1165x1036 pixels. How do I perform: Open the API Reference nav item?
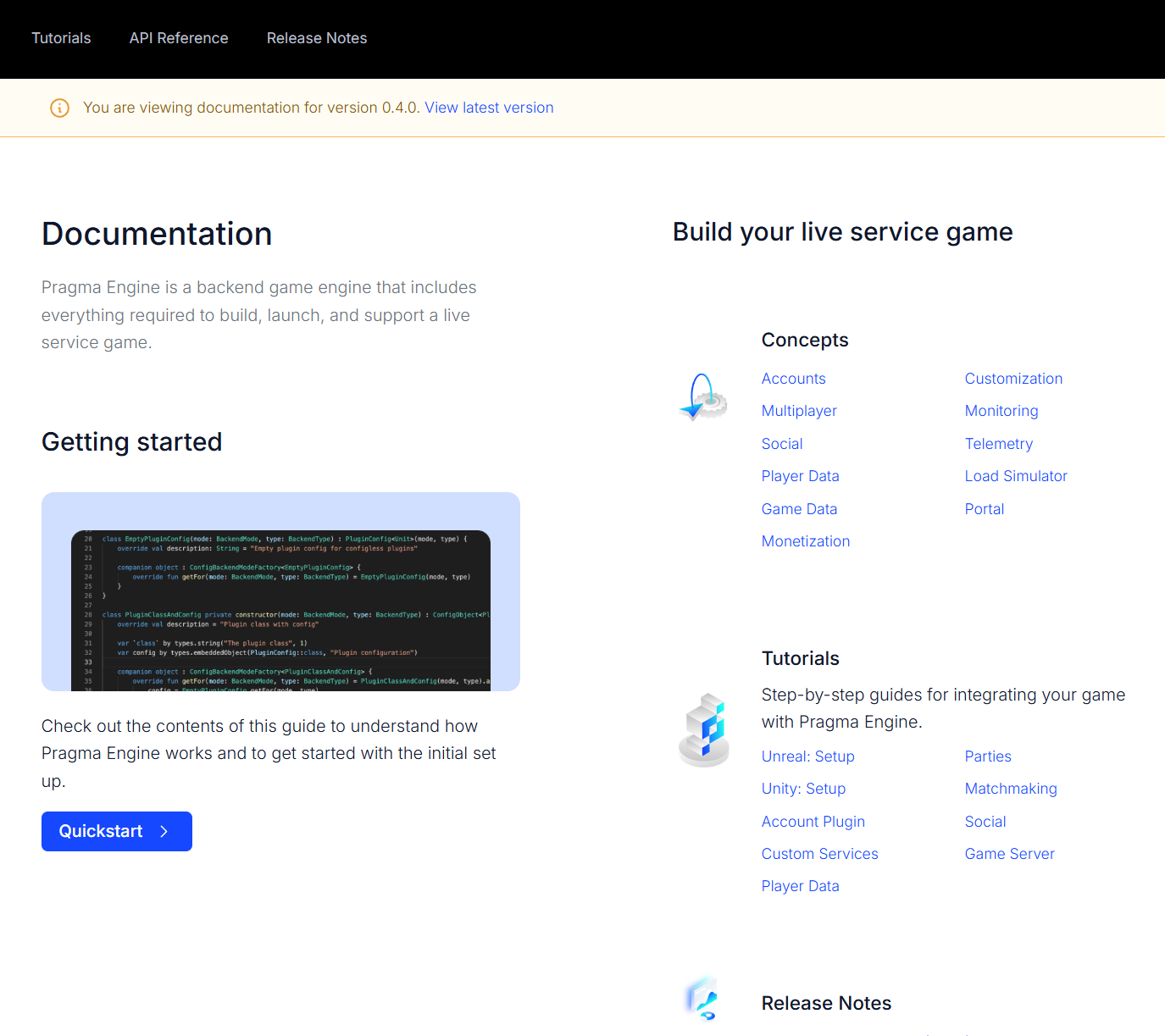(179, 38)
